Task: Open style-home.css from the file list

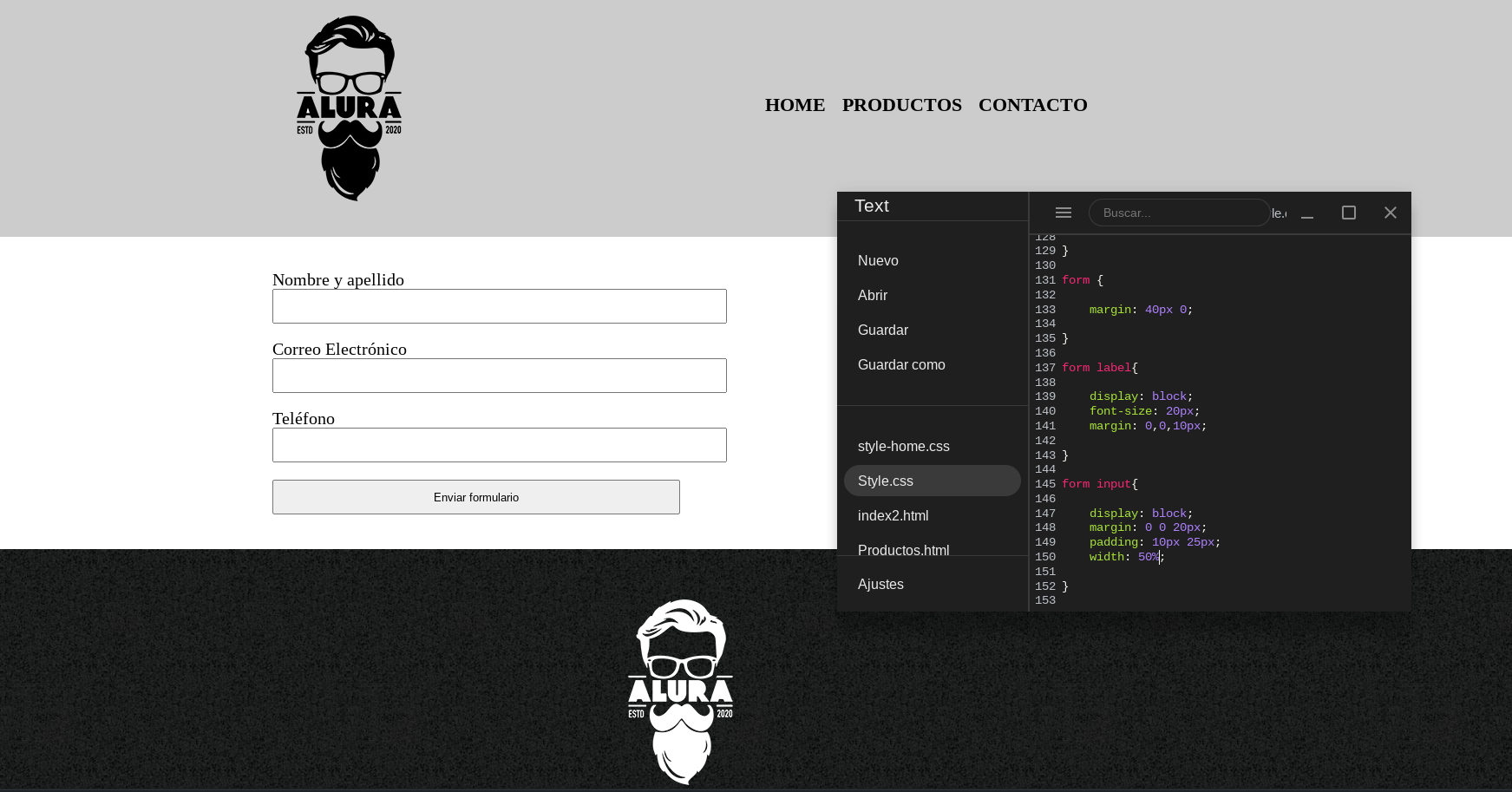Action: coord(933,446)
